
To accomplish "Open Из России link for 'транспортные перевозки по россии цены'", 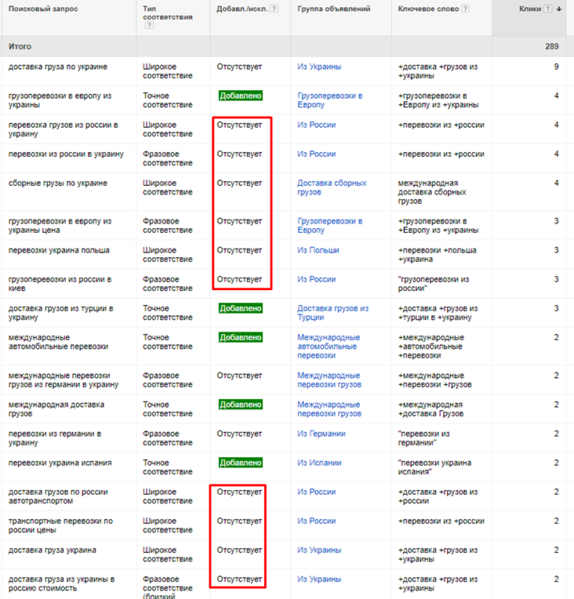I will click(317, 521).
